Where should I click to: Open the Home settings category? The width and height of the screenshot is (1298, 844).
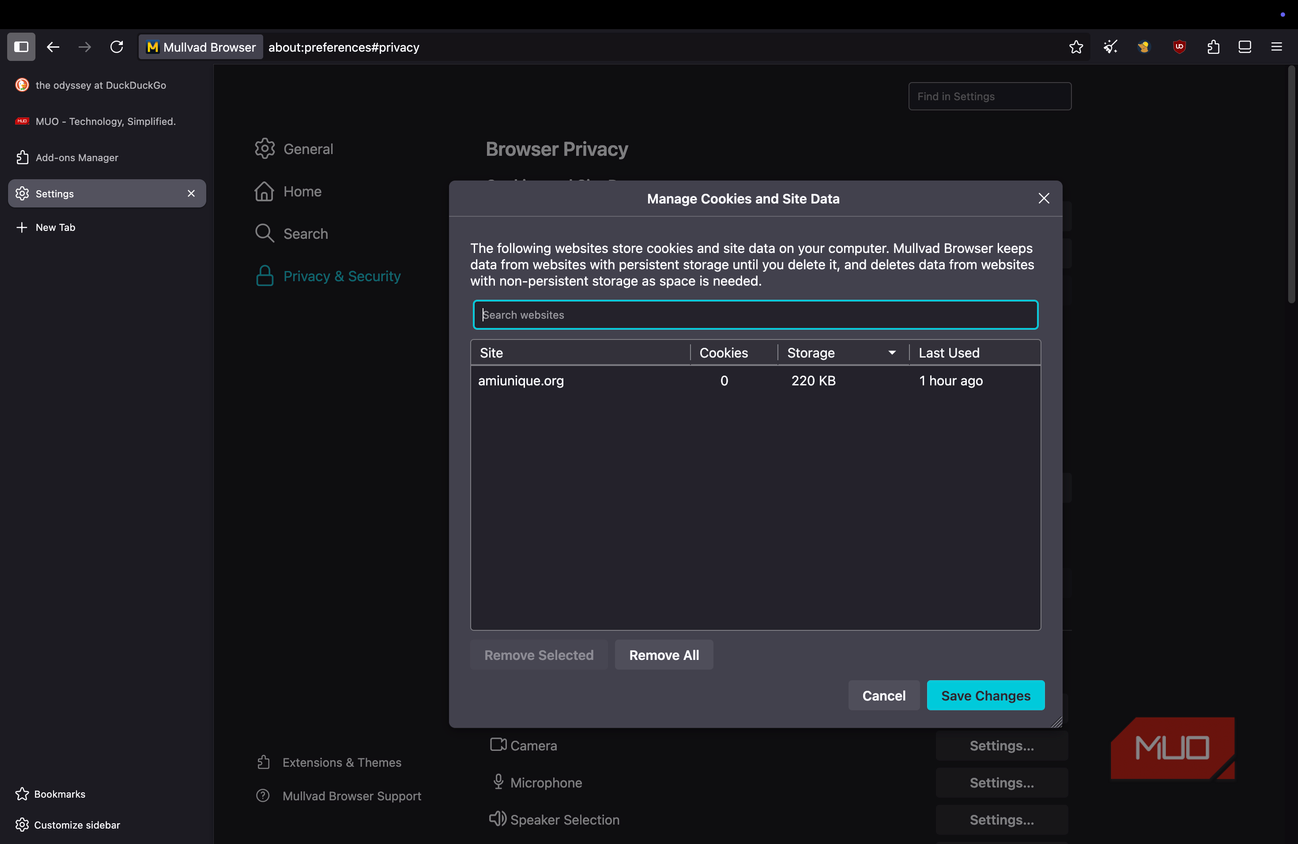288,191
